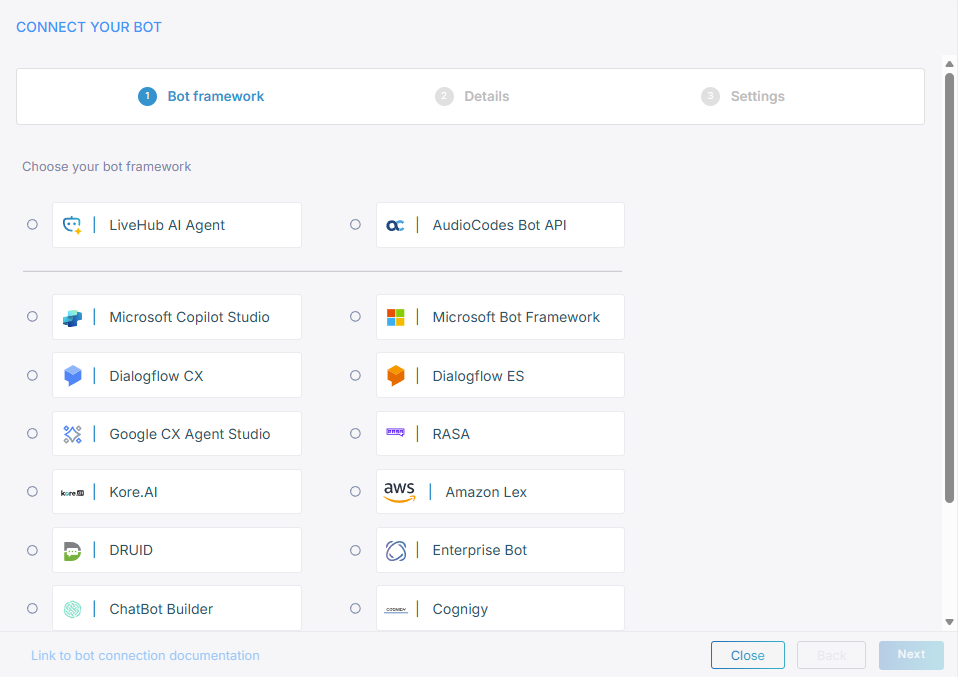
Task: Select the Enterprise Bot radio button
Action: [x=355, y=551]
